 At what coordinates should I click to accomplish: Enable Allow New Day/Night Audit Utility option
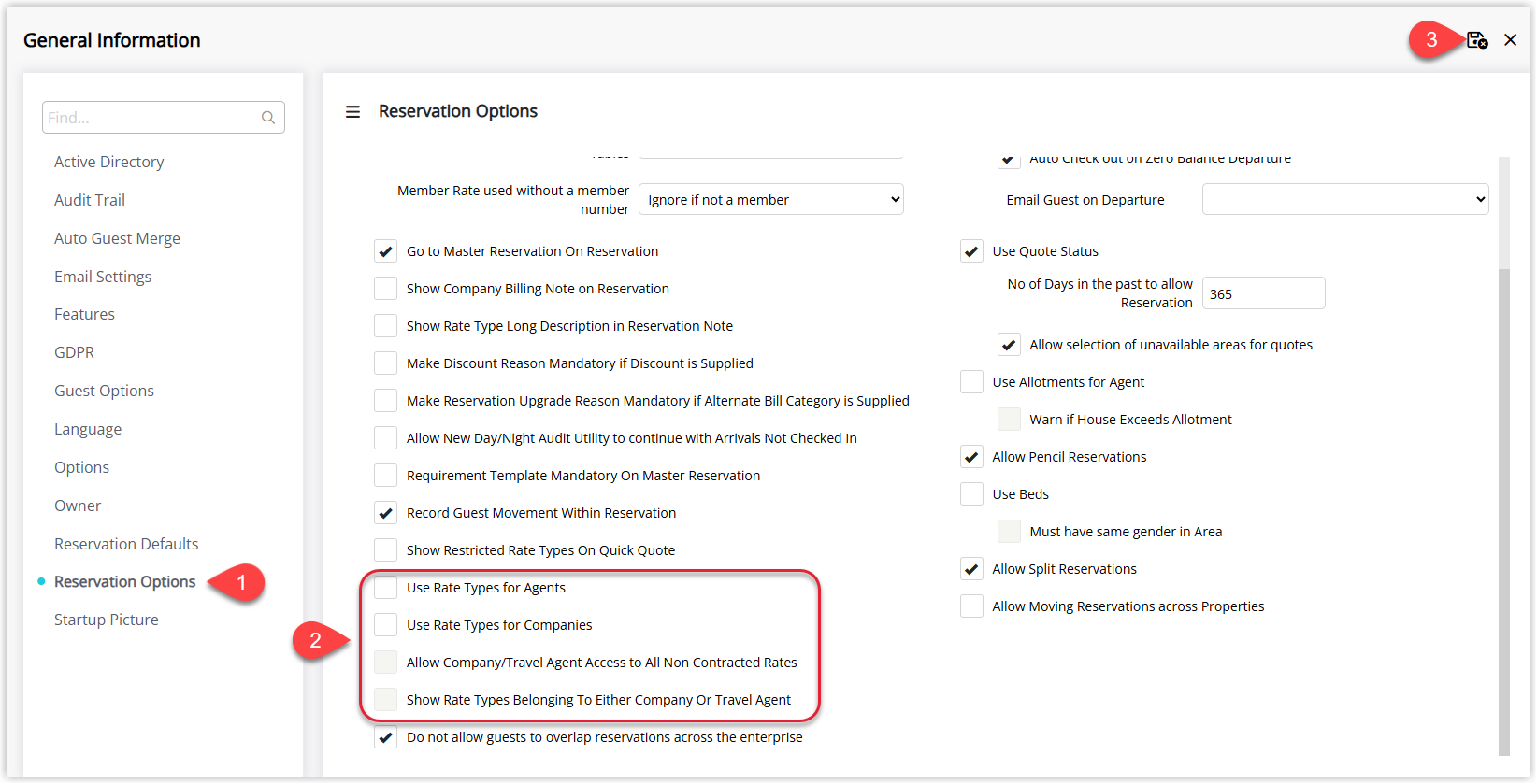[385, 438]
